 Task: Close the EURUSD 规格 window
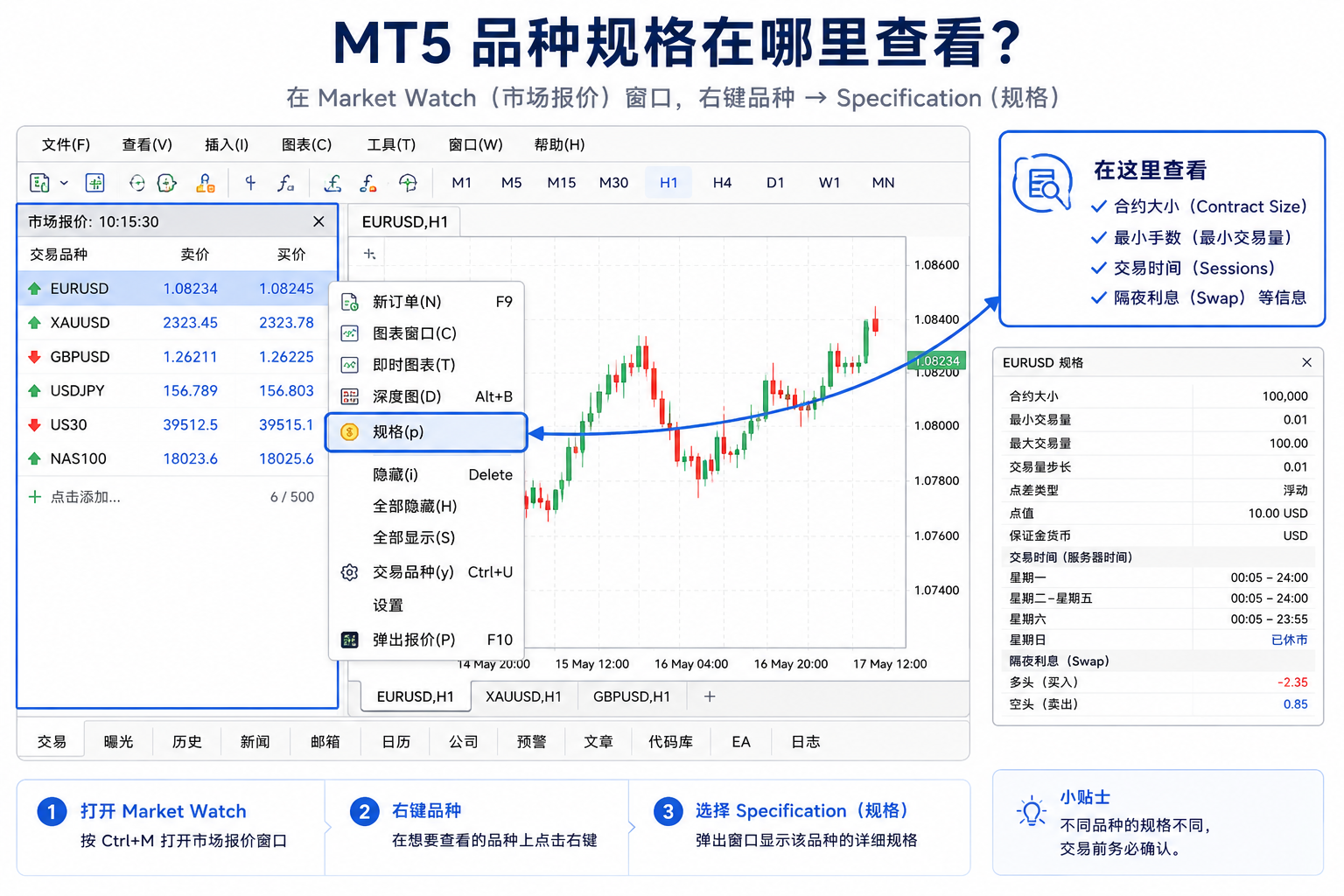click(1306, 362)
